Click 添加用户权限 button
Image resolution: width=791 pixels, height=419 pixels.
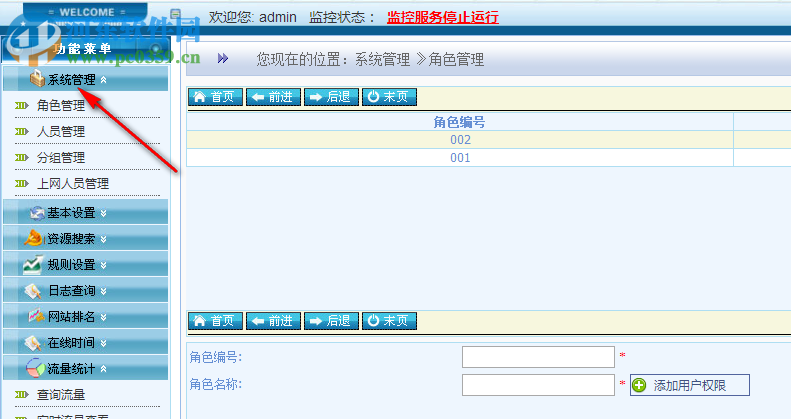point(690,385)
